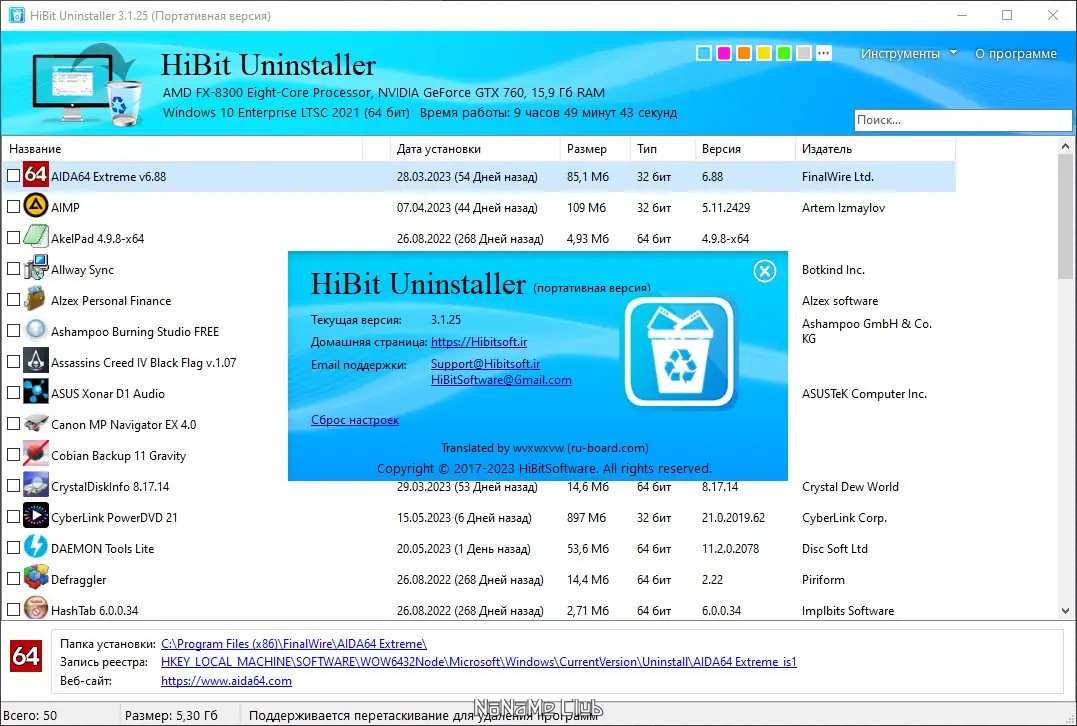Open the AIDA64 install folder path link

[x=293, y=644]
